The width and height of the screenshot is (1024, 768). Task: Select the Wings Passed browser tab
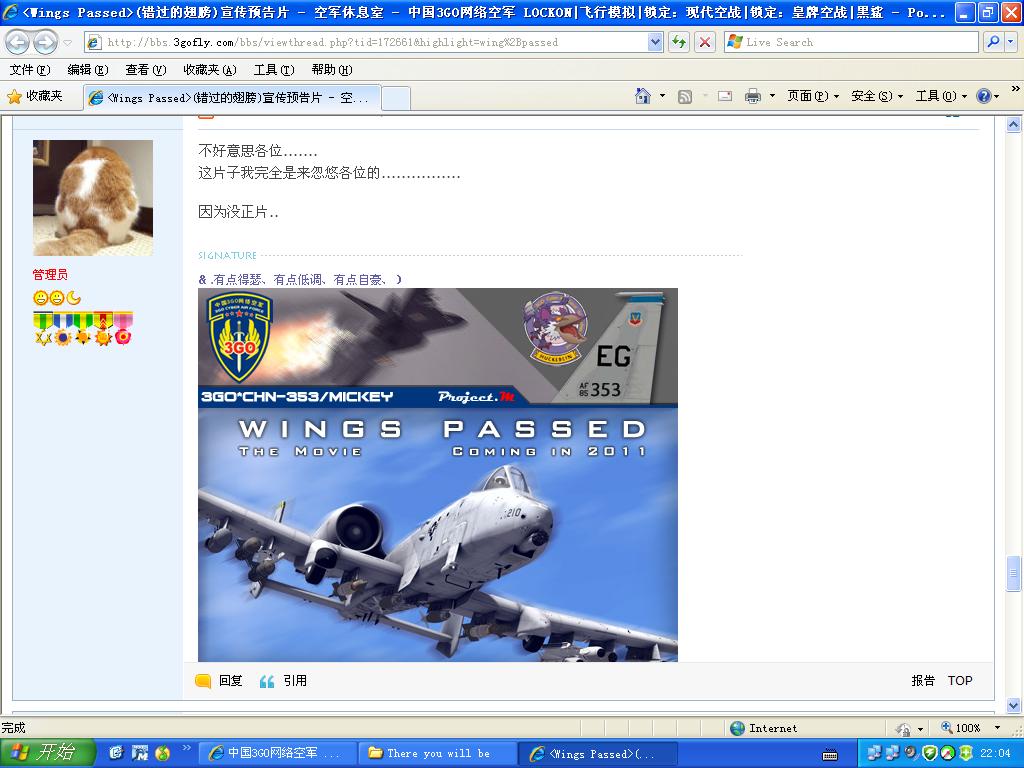coord(232,98)
